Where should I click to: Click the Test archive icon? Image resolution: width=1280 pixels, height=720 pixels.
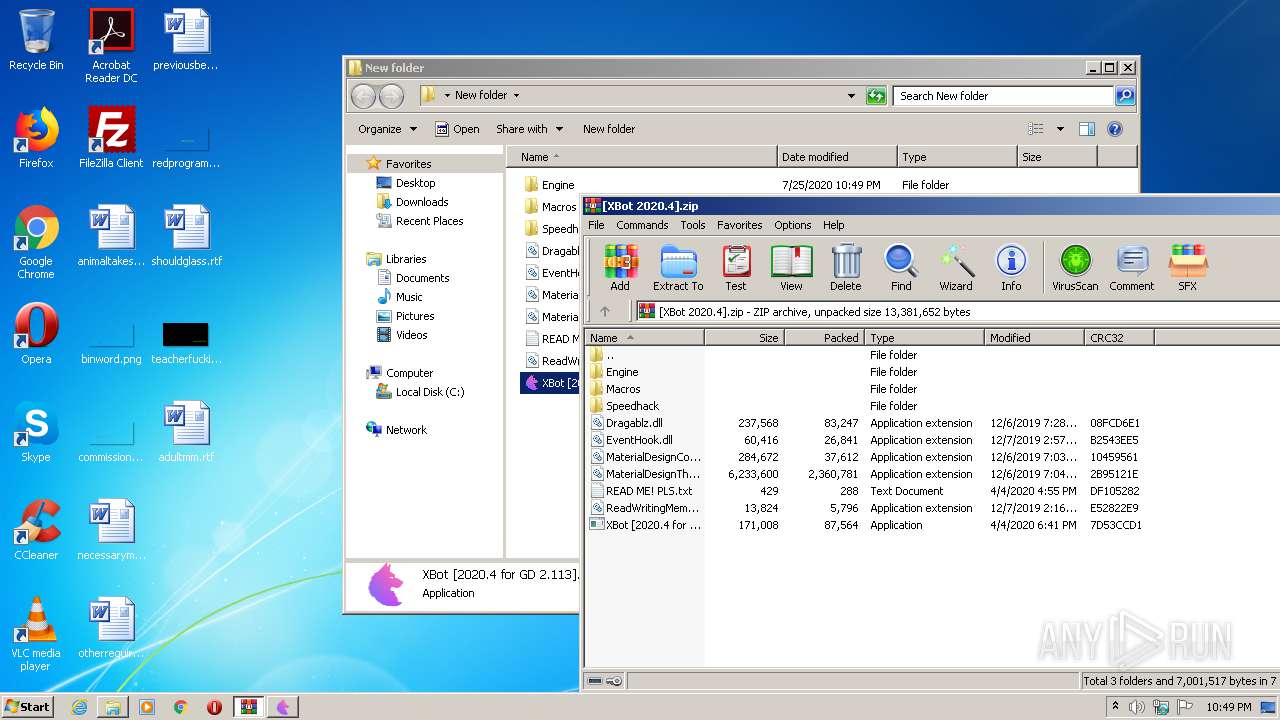pos(736,267)
